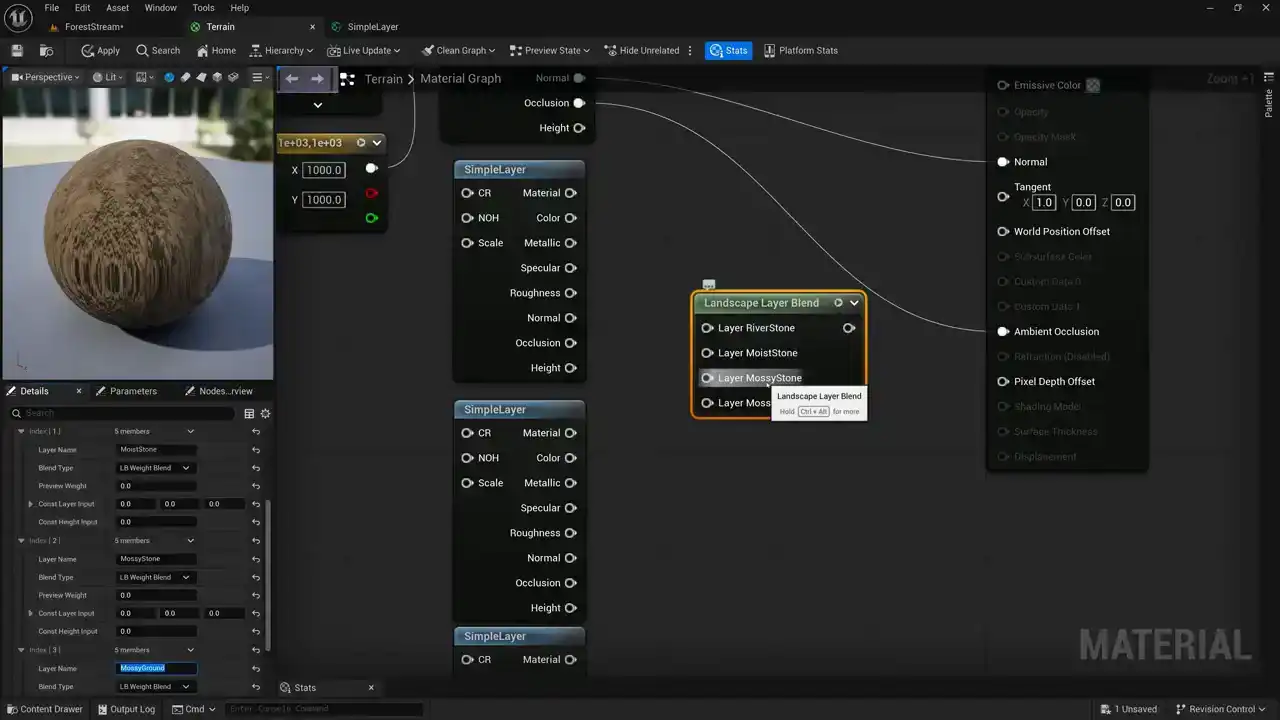The image size is (1280, 720).
Task: Click the Save asset icon
Action: [x=17, y=50]
